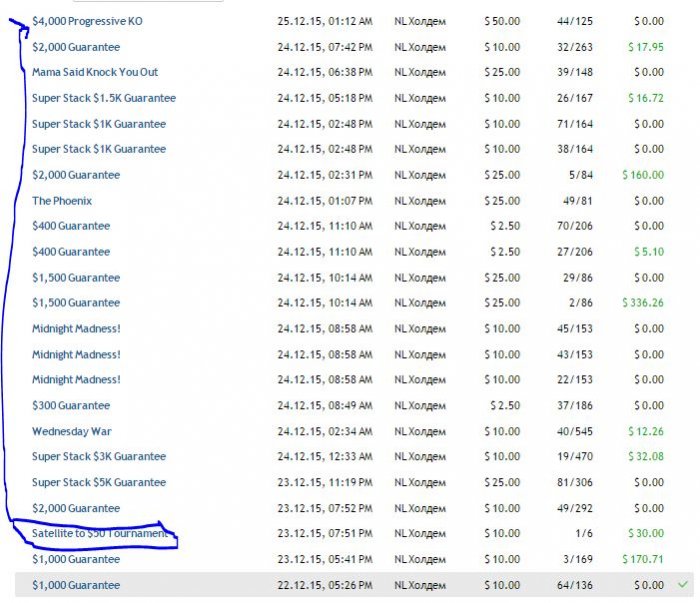Open $400 Guarantee link in the 70/206 row
The height and width of the screenshot is (603, 700).
pos(71,226)
